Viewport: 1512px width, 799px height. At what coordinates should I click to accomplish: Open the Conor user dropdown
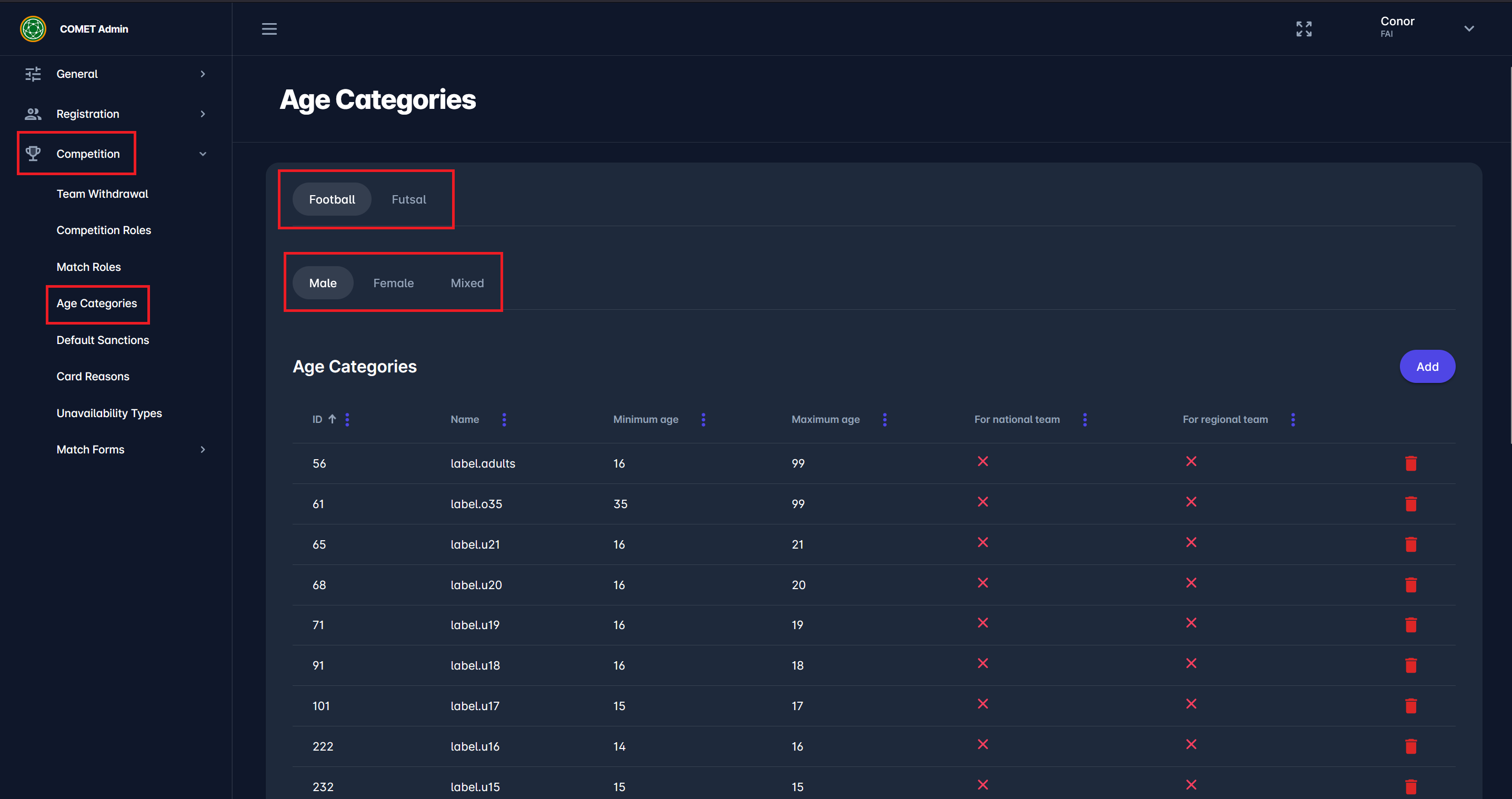pyautogui.click(x=1468, y=29)
